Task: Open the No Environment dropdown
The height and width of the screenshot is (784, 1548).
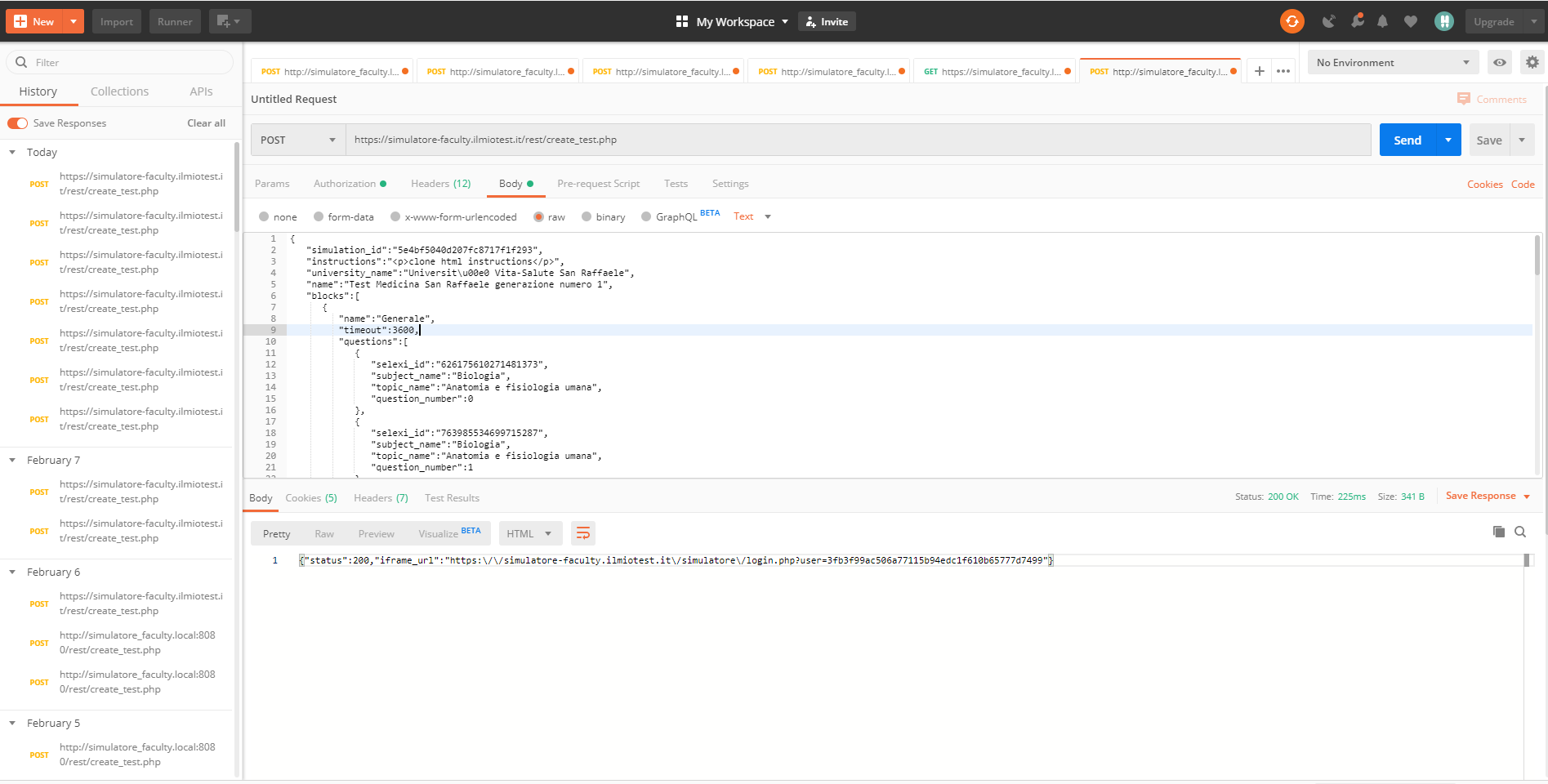Action: tap(1393, 62)
